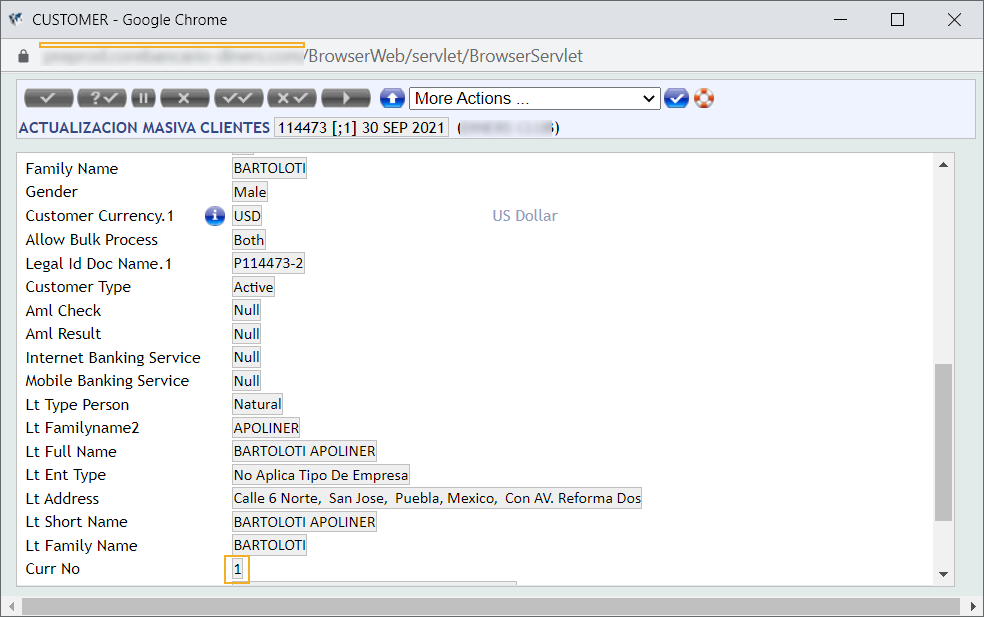Image resolution: width=984 pixels, height=617 pixels.
Task: Click the validate question-check toolbar button
Action: tap(101, 98)
